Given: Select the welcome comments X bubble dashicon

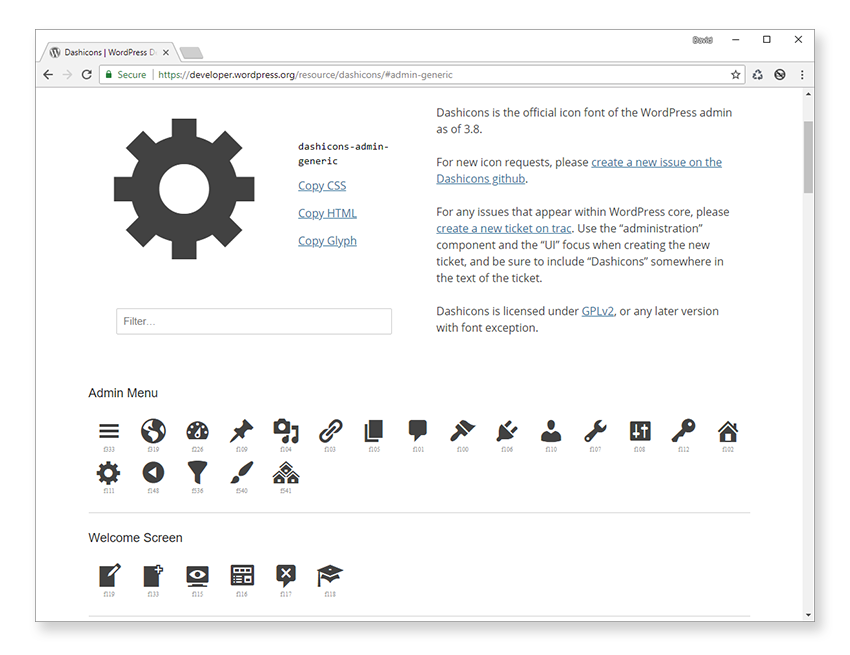Looking at the screenshot, I should click(286, 576).
